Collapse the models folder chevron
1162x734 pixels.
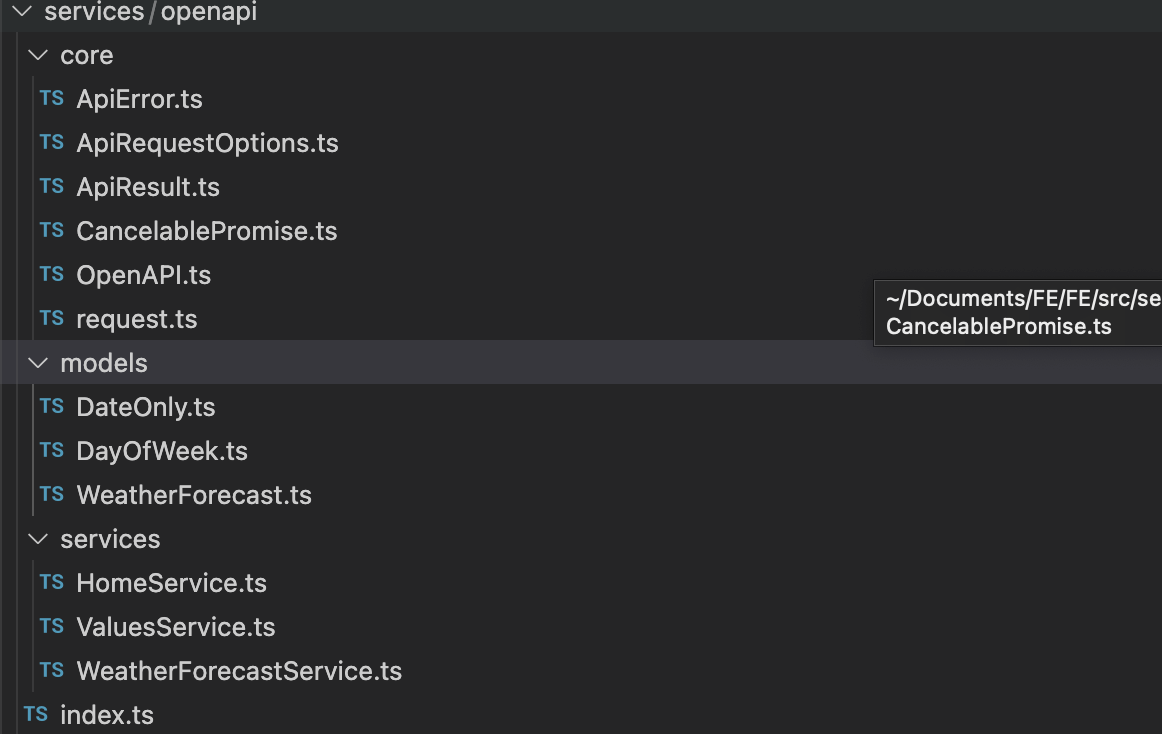tap(38, 363)
